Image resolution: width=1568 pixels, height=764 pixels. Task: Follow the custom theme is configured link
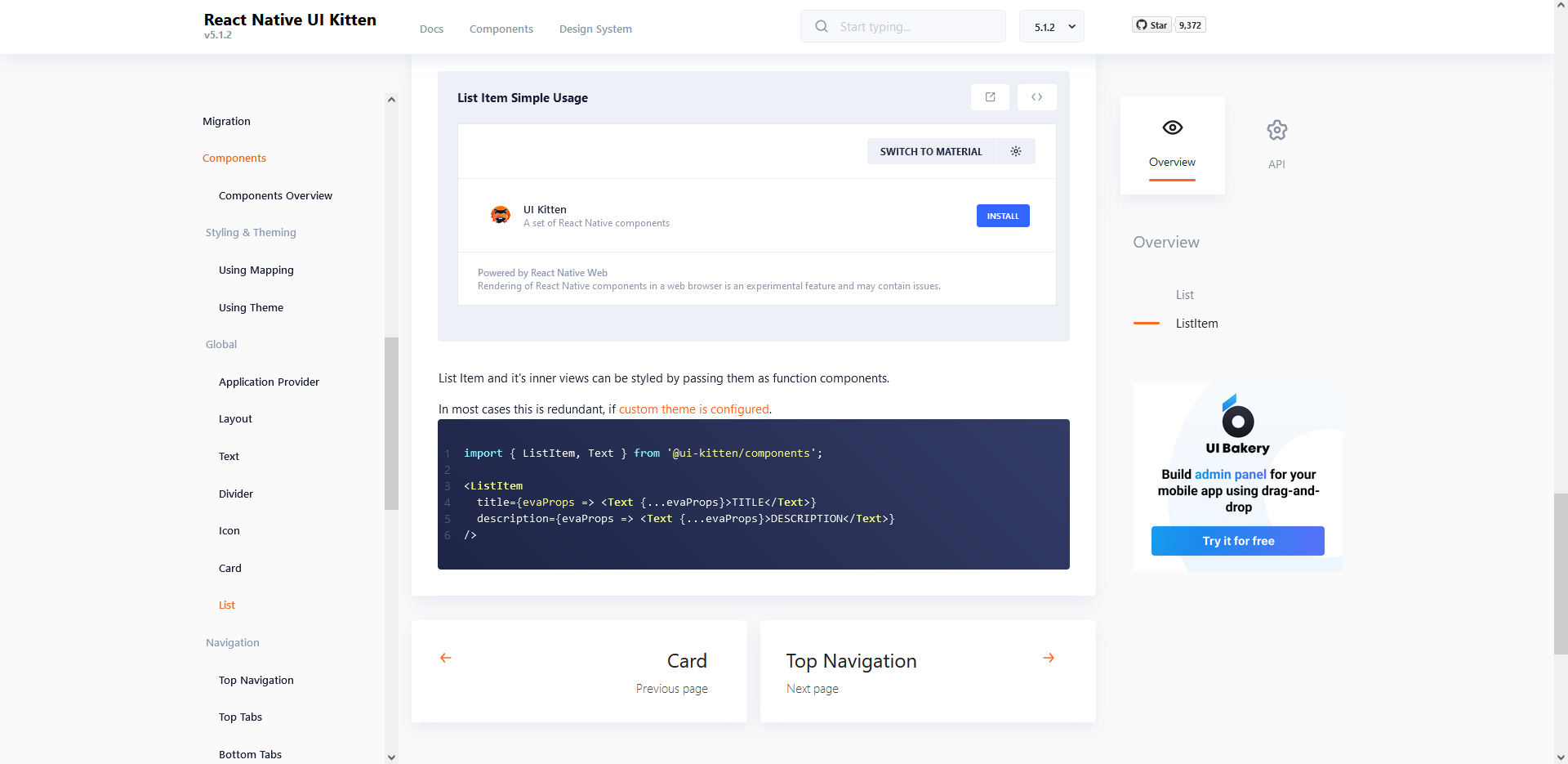pos(693,409)
